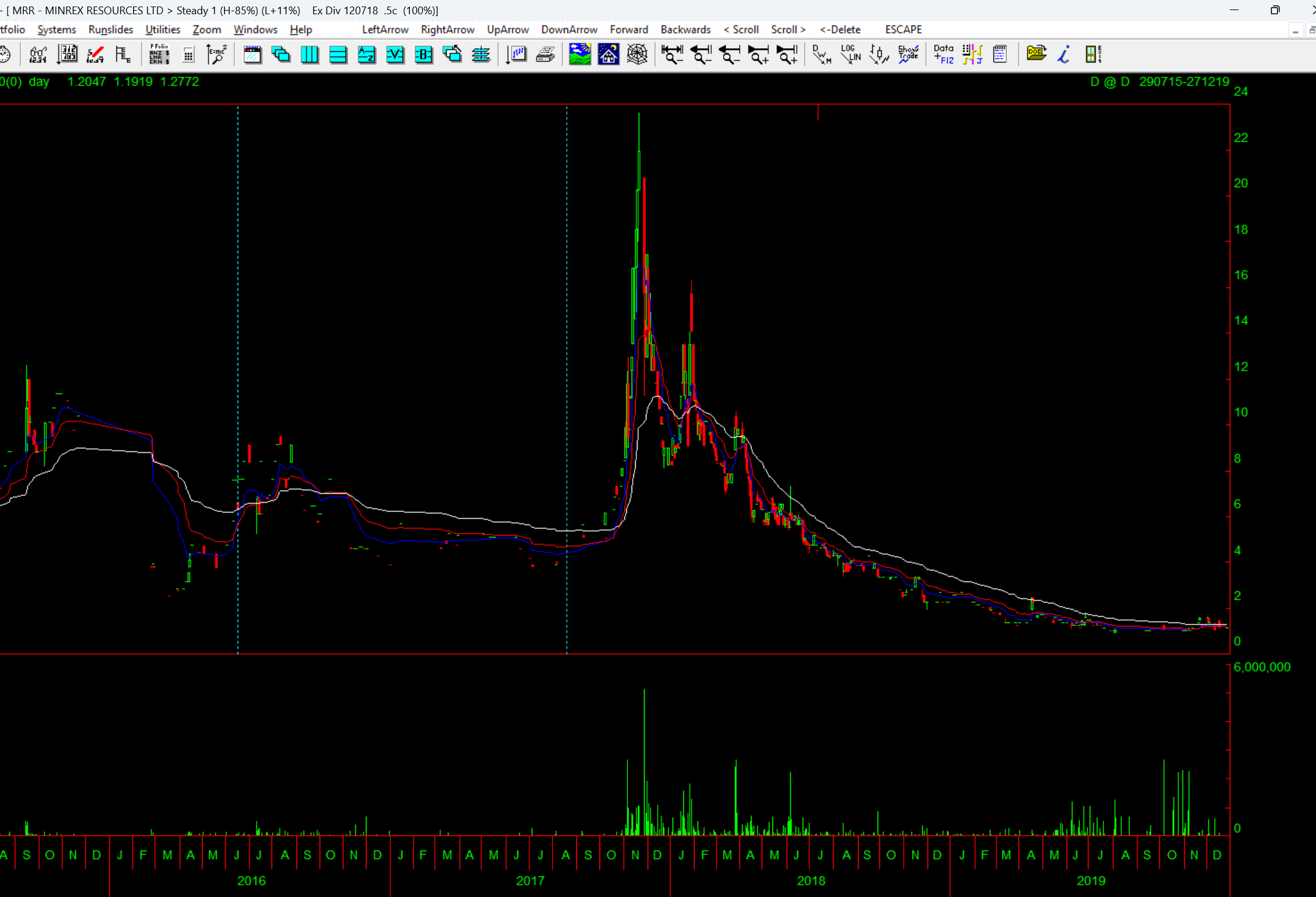Restore the inner child window button
Image resolution: width=1316 pixels, height=897 pixels.
point(1311,30)
